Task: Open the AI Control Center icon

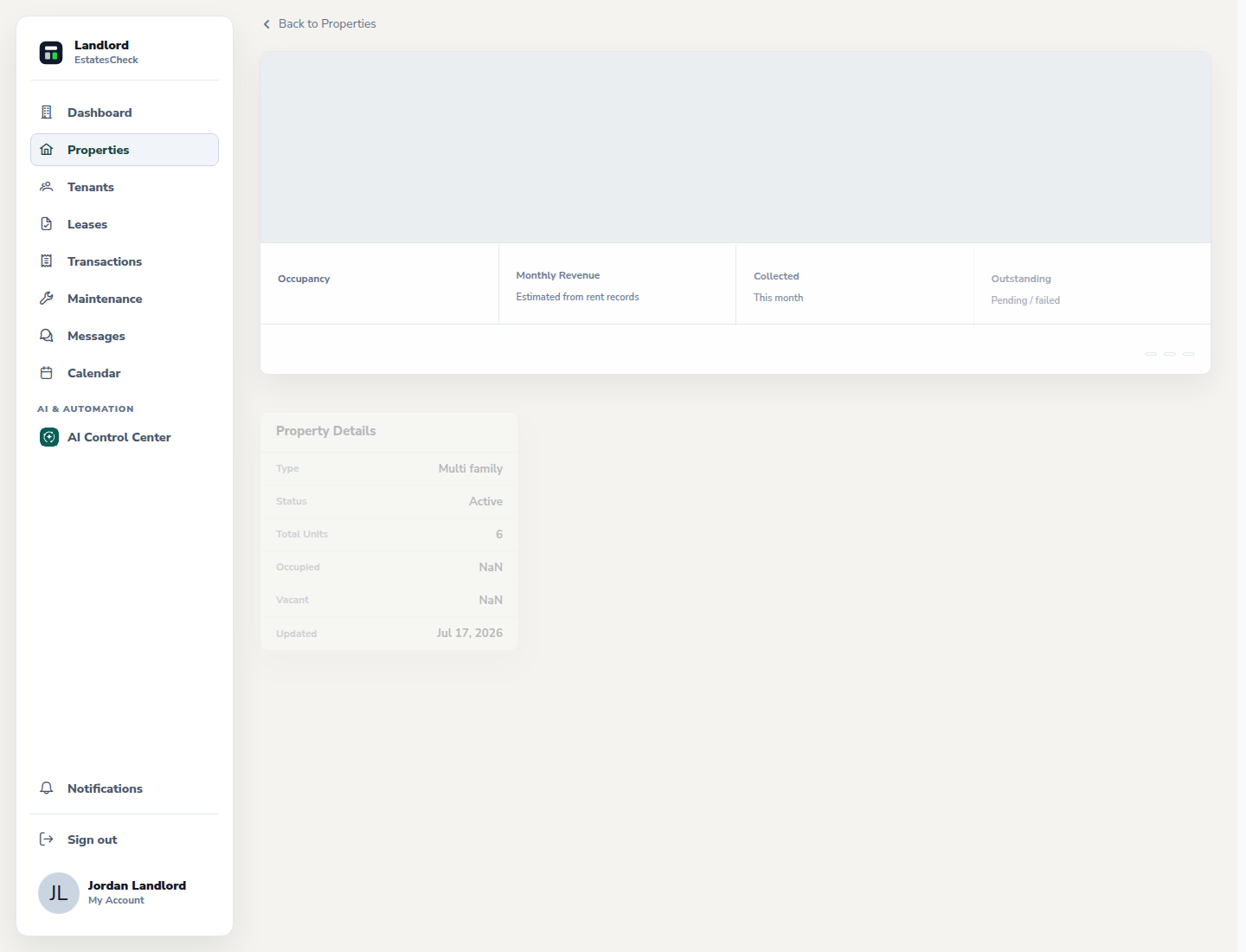Action: click(x=49, y=437)
